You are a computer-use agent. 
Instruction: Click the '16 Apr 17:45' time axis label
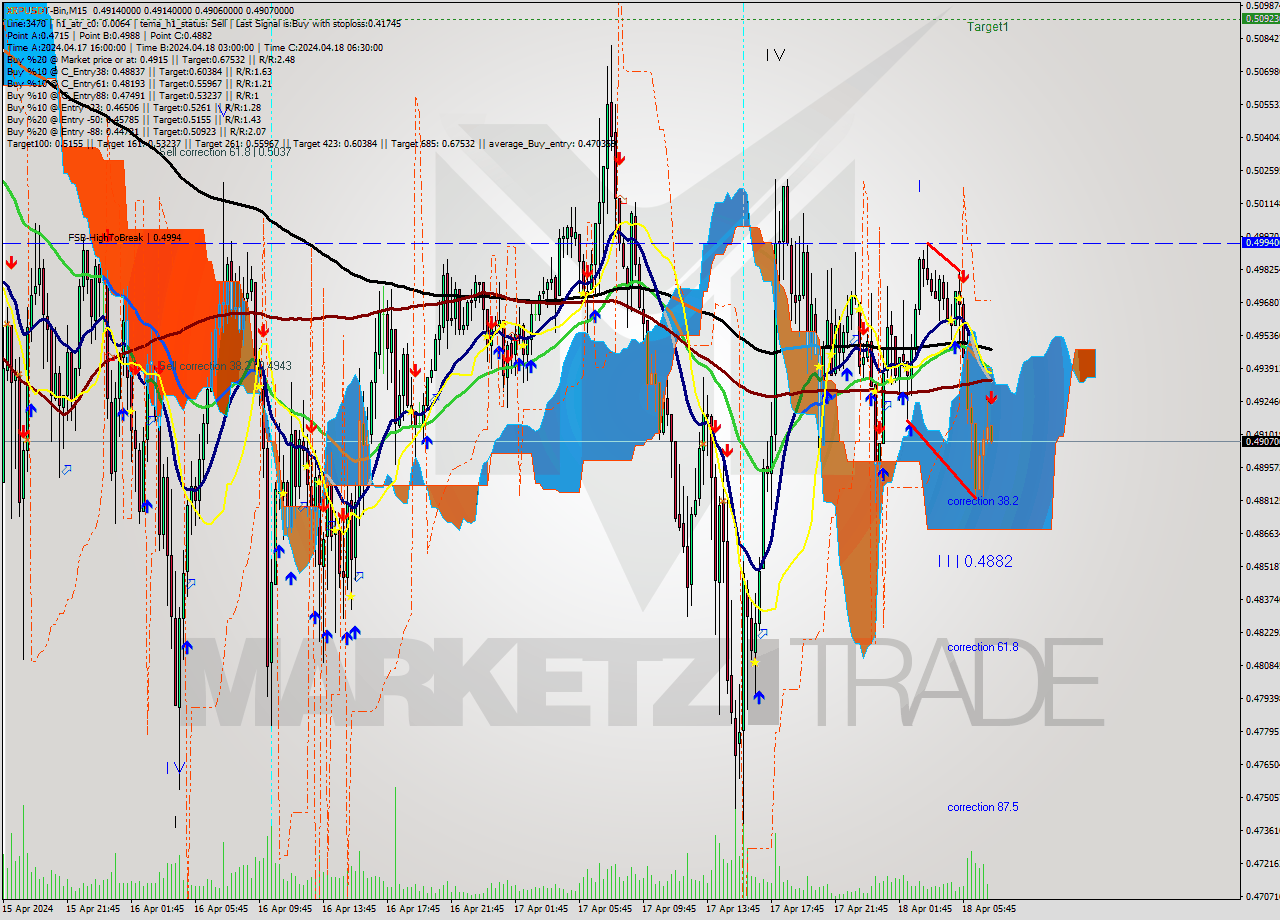[x=413, y=909]
